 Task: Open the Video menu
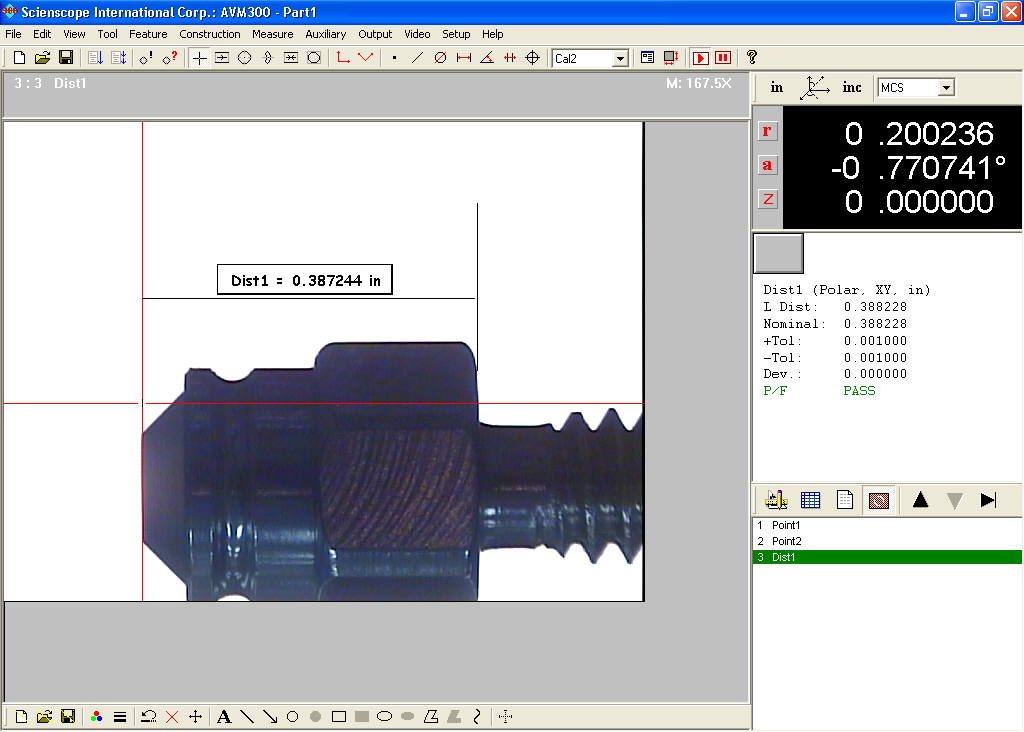(417, 34)
